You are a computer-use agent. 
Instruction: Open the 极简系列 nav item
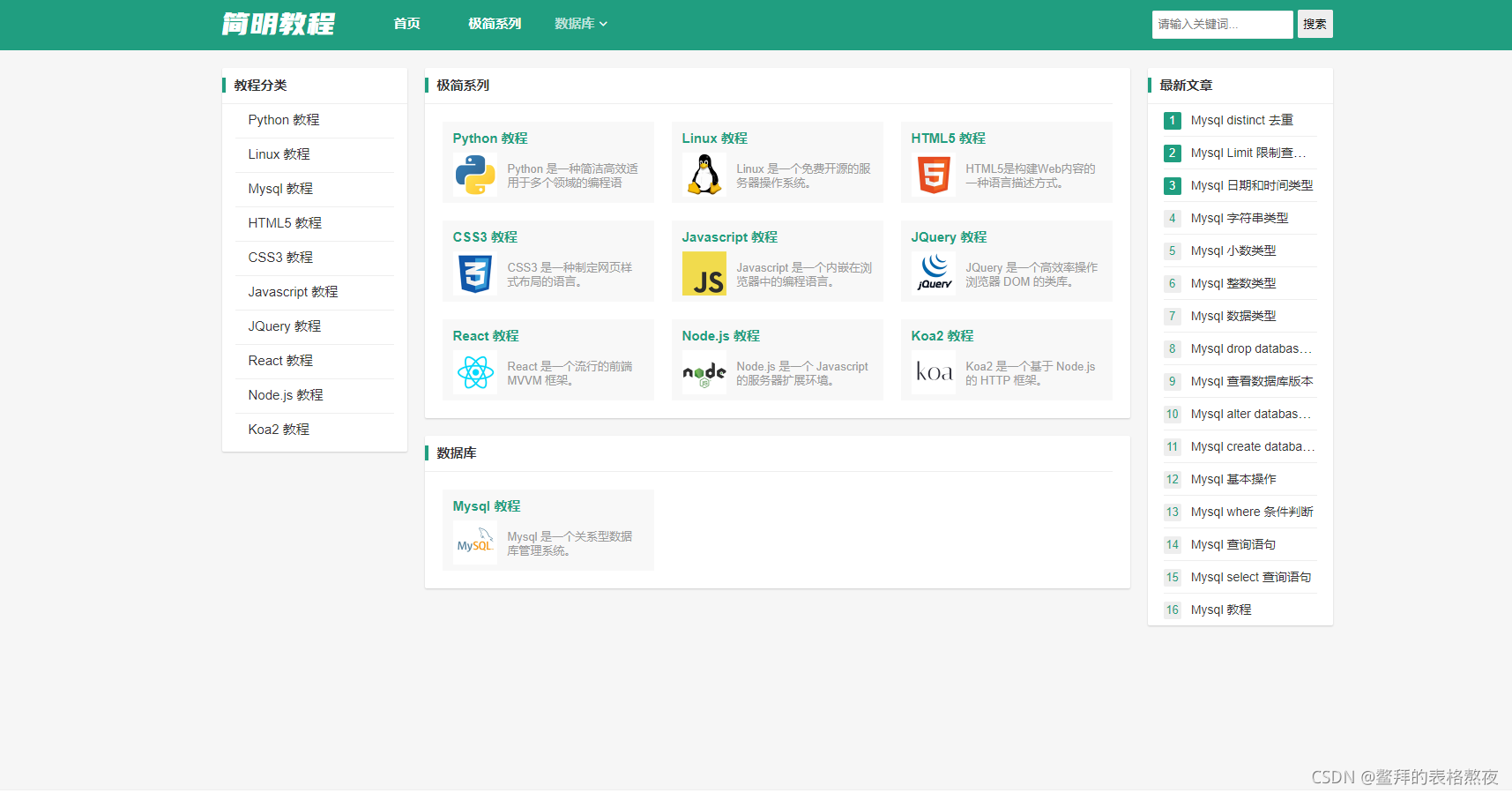495,24
